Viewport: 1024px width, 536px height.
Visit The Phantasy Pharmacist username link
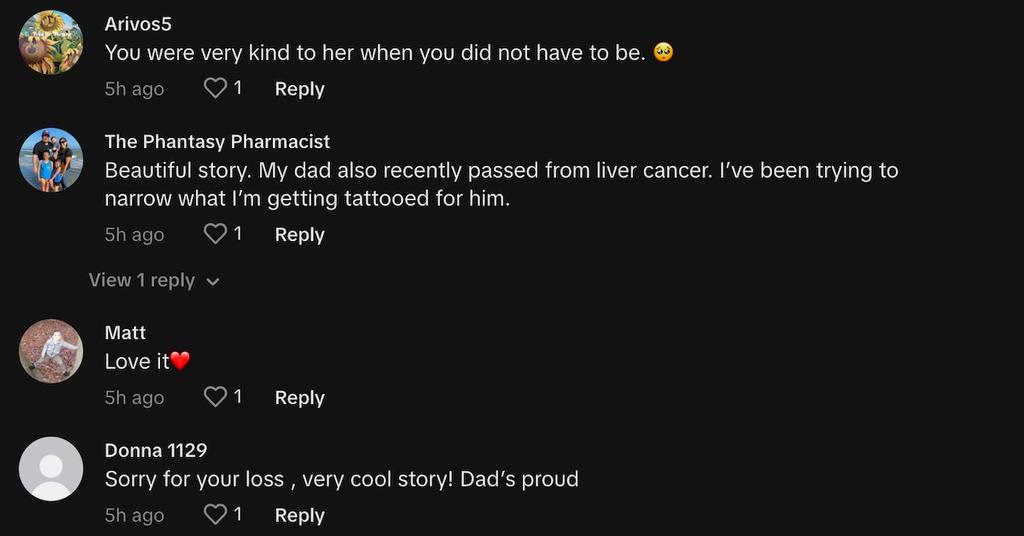pyautogui.click(x=217, y=142)
